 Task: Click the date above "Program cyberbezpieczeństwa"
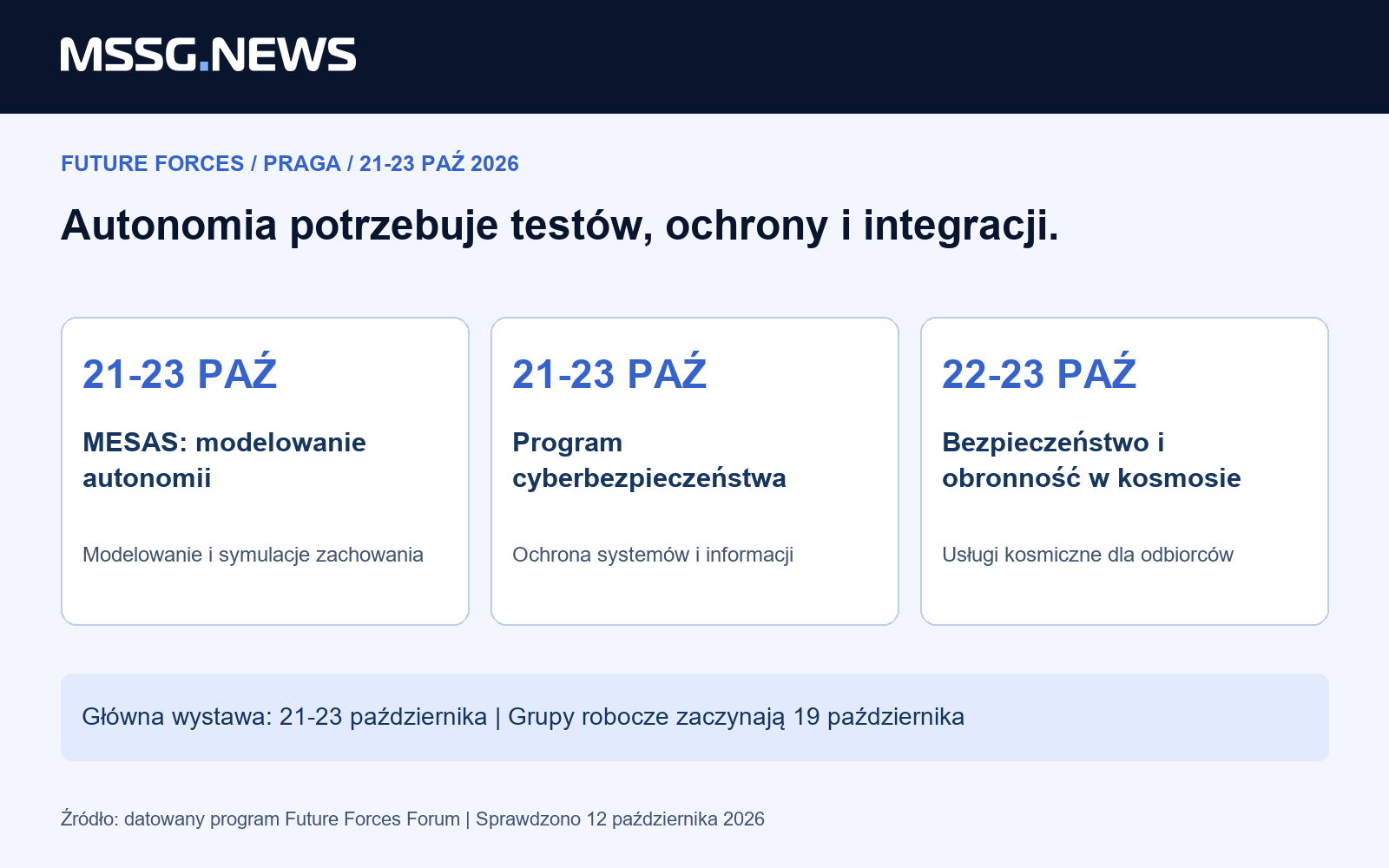609,373
